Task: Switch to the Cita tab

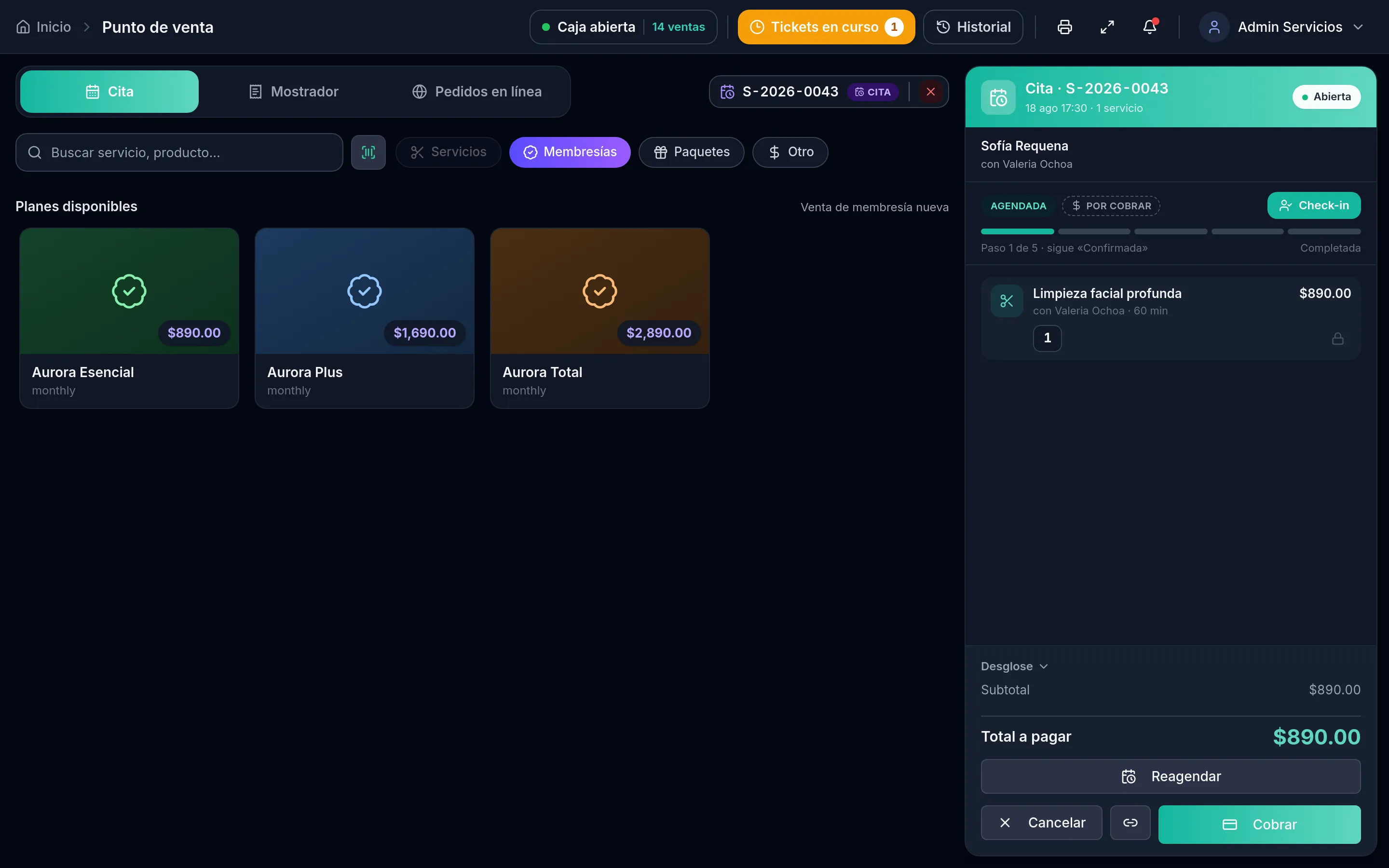Action: pyautogui.click(x=109, y=92)
